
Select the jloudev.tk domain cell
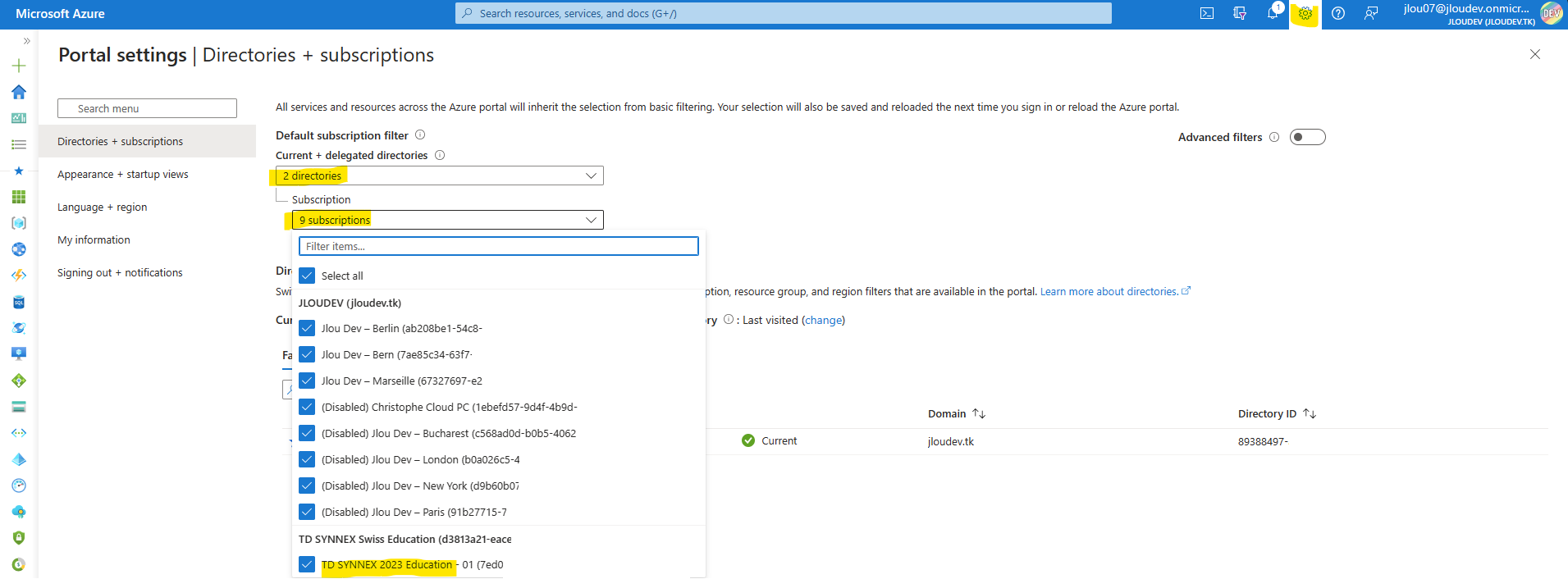tap(951, 441)
